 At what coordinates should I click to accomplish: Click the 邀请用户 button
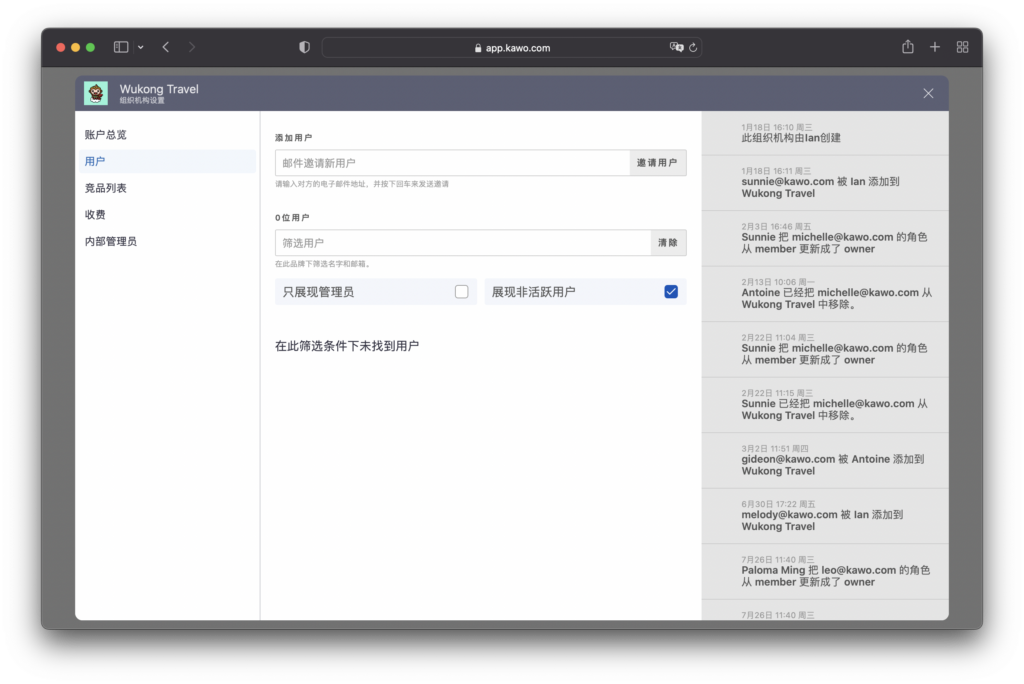pyautogui.click(x=657, y=163)
